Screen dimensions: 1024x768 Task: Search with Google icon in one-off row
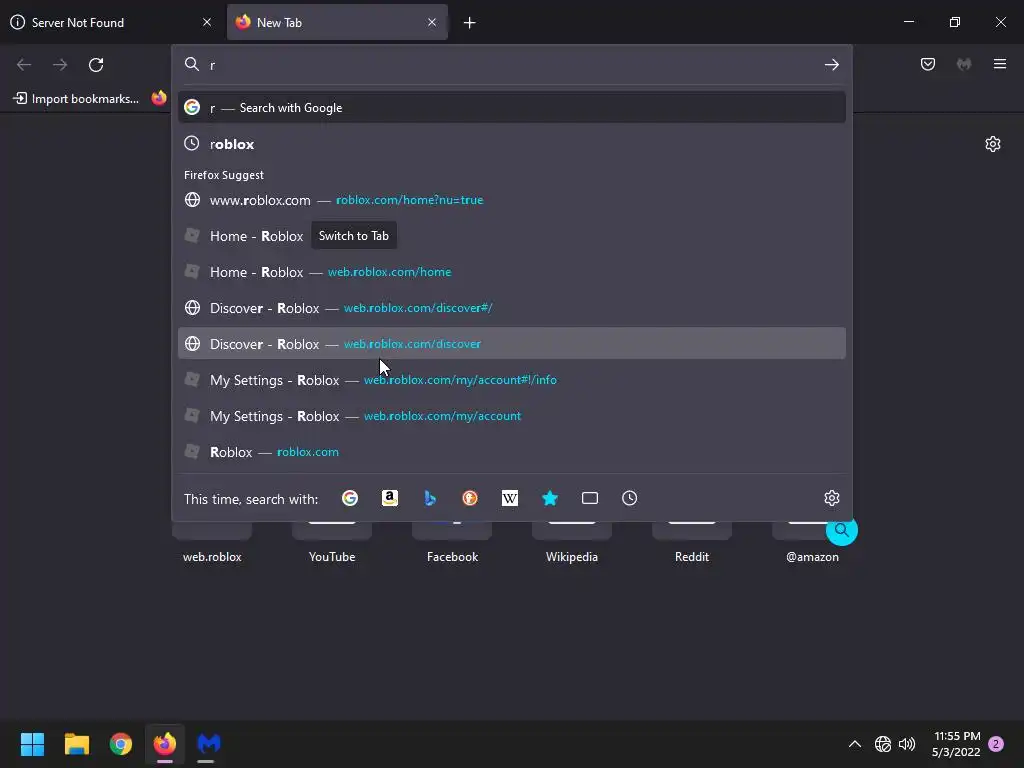350,498
